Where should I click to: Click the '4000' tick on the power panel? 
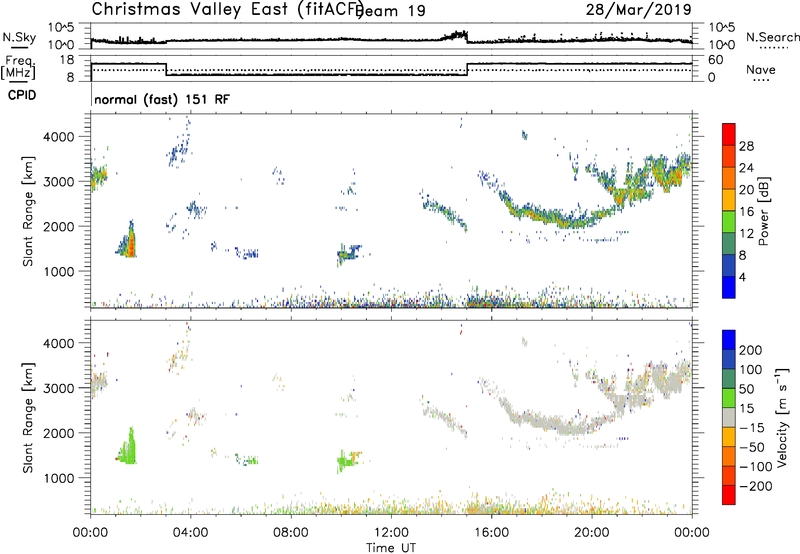pyautogui.click(x=58, y=136)
